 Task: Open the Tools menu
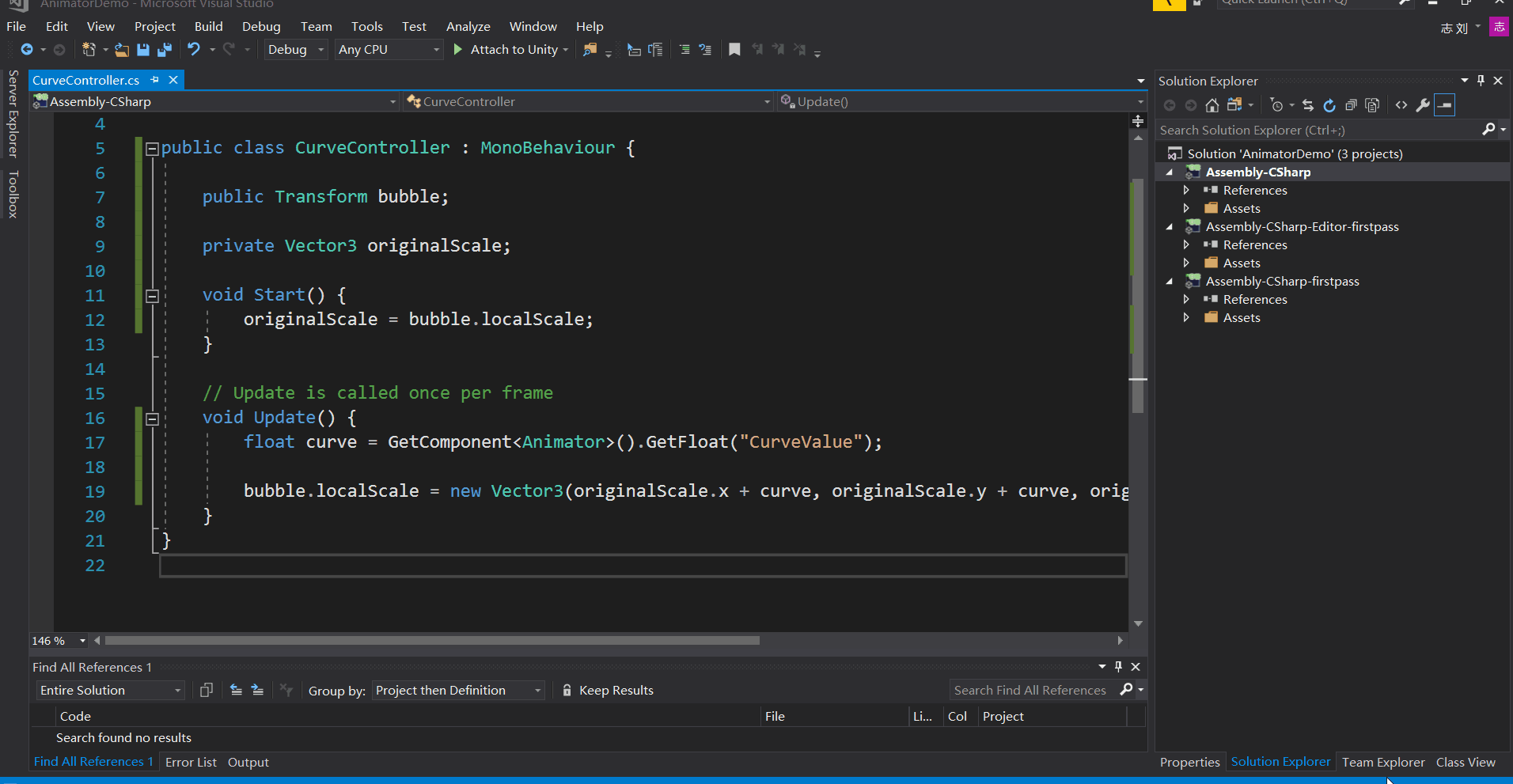pos(367,26)
